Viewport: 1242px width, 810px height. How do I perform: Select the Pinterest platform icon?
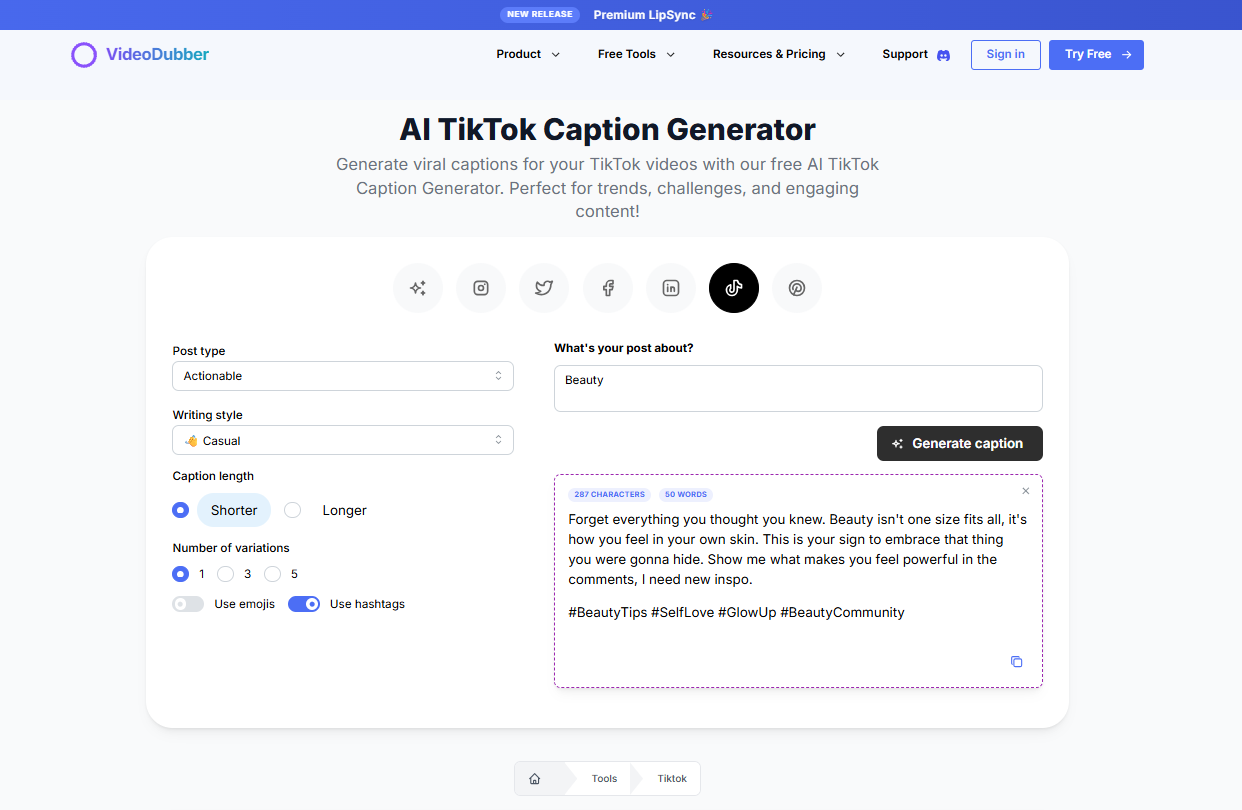[x=797, y=288]
